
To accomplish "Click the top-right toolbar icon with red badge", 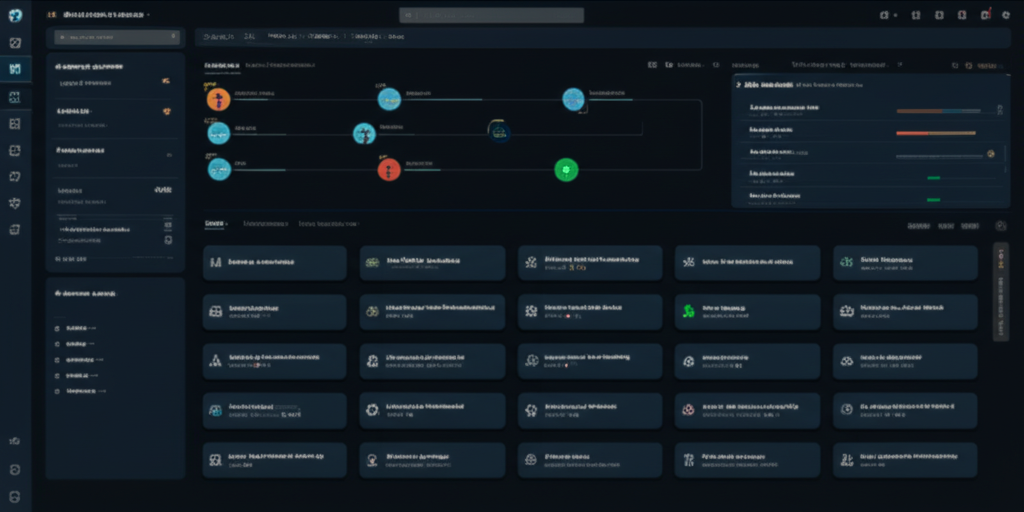I will point(986,15).
